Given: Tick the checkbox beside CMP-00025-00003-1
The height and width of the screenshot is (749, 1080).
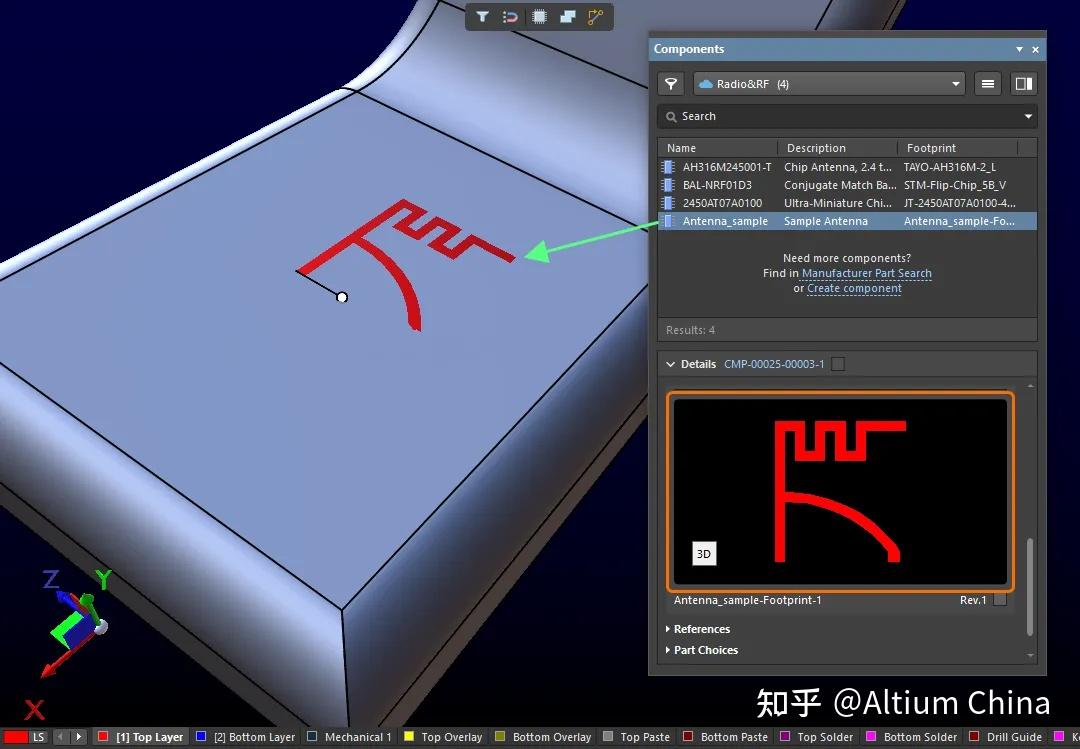Looking at the screenshot, I should pyautogui.click(x=838, y=364).
